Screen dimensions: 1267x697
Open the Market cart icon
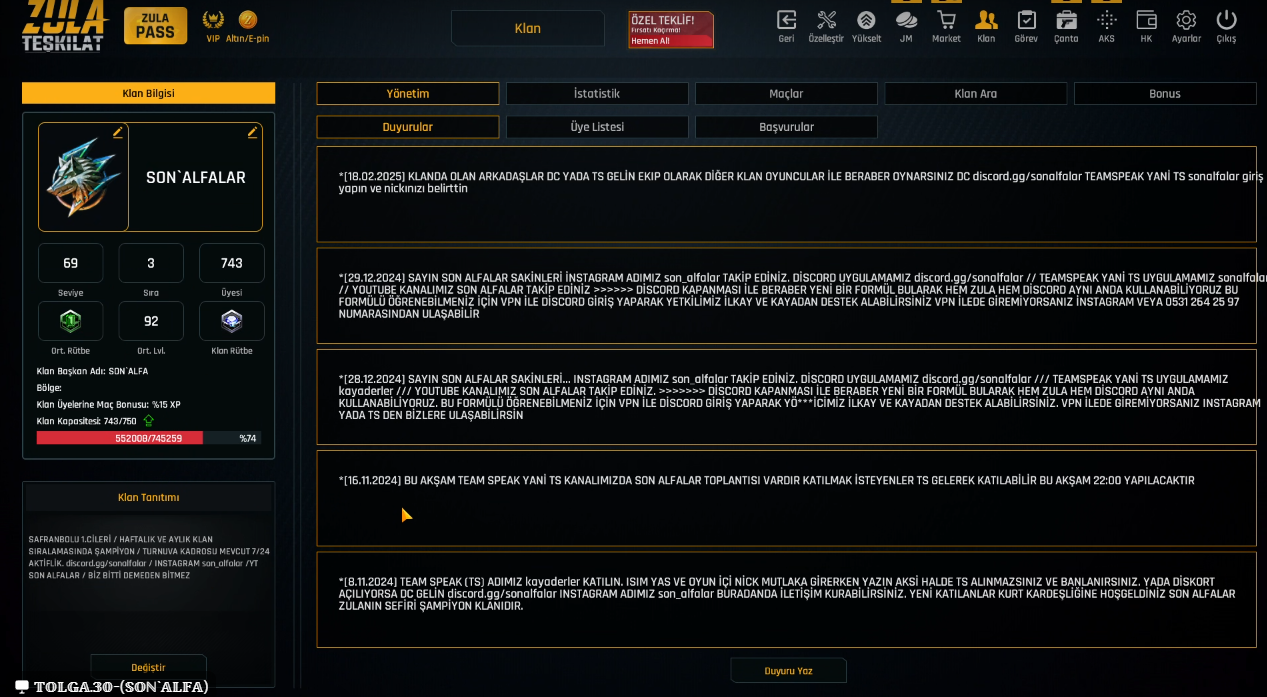[946, 21]
